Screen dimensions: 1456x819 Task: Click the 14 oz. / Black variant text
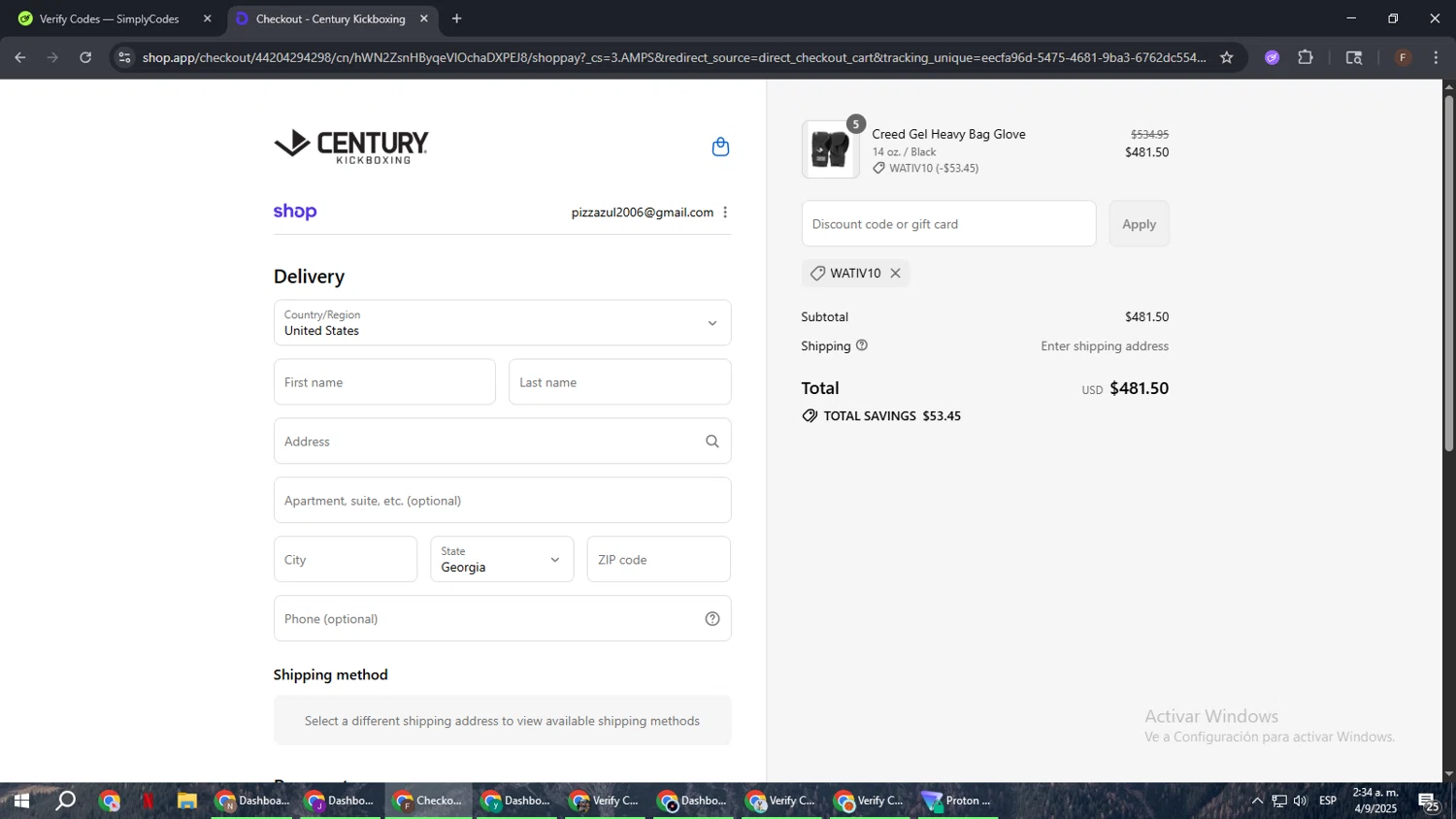point(904,152)
